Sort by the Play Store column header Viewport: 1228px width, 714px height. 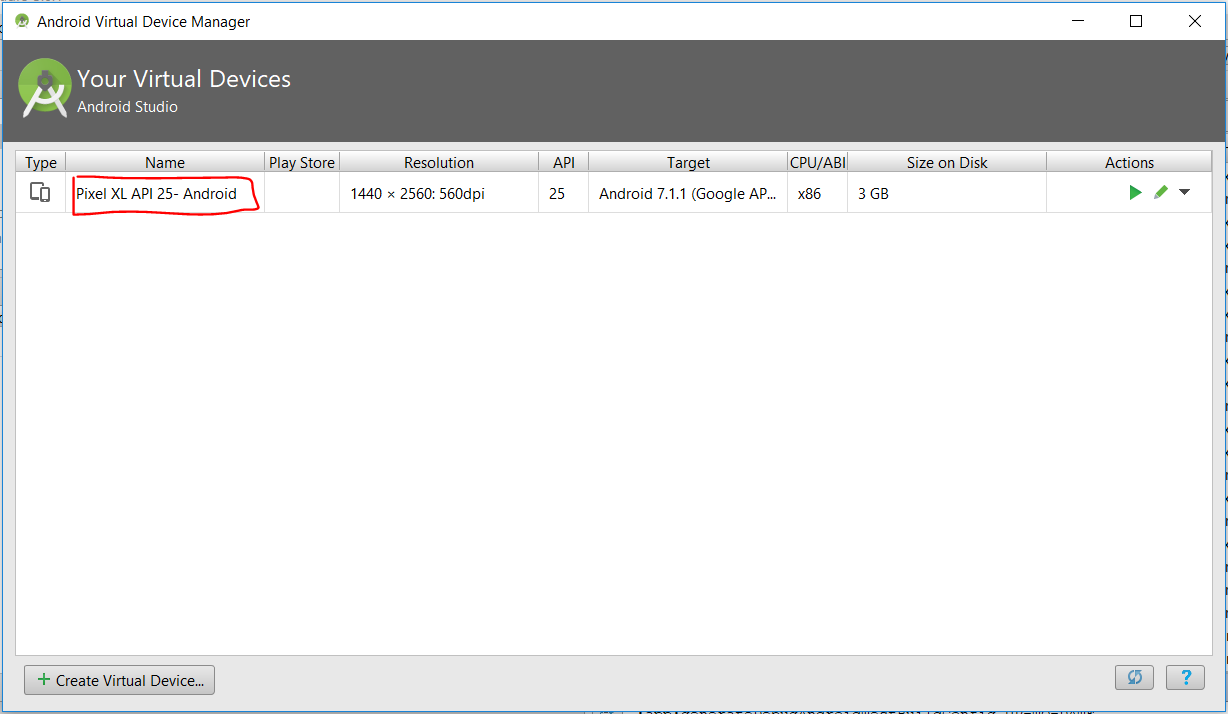[302, 162]
